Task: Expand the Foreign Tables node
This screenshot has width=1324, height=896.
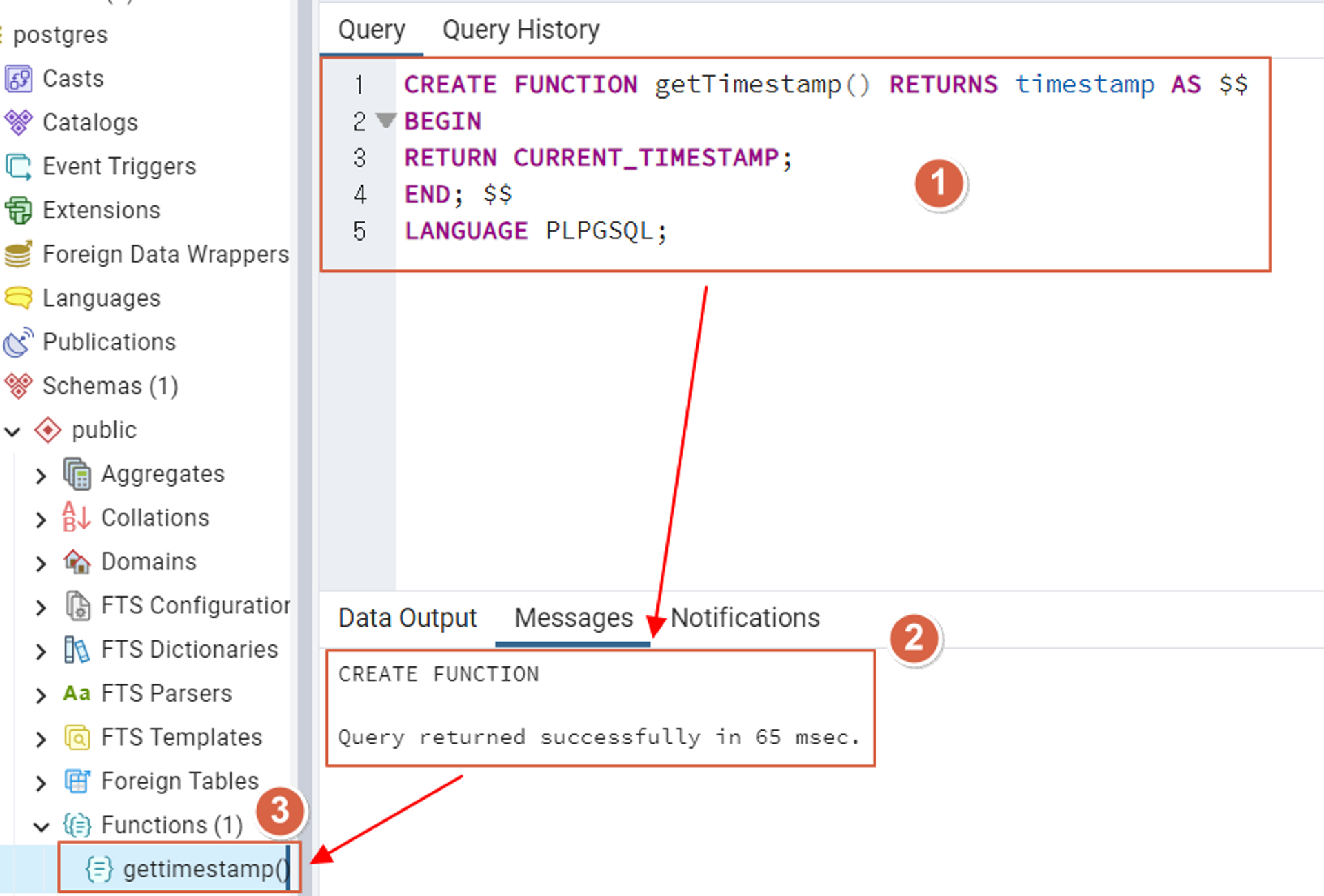Action: 41,782
